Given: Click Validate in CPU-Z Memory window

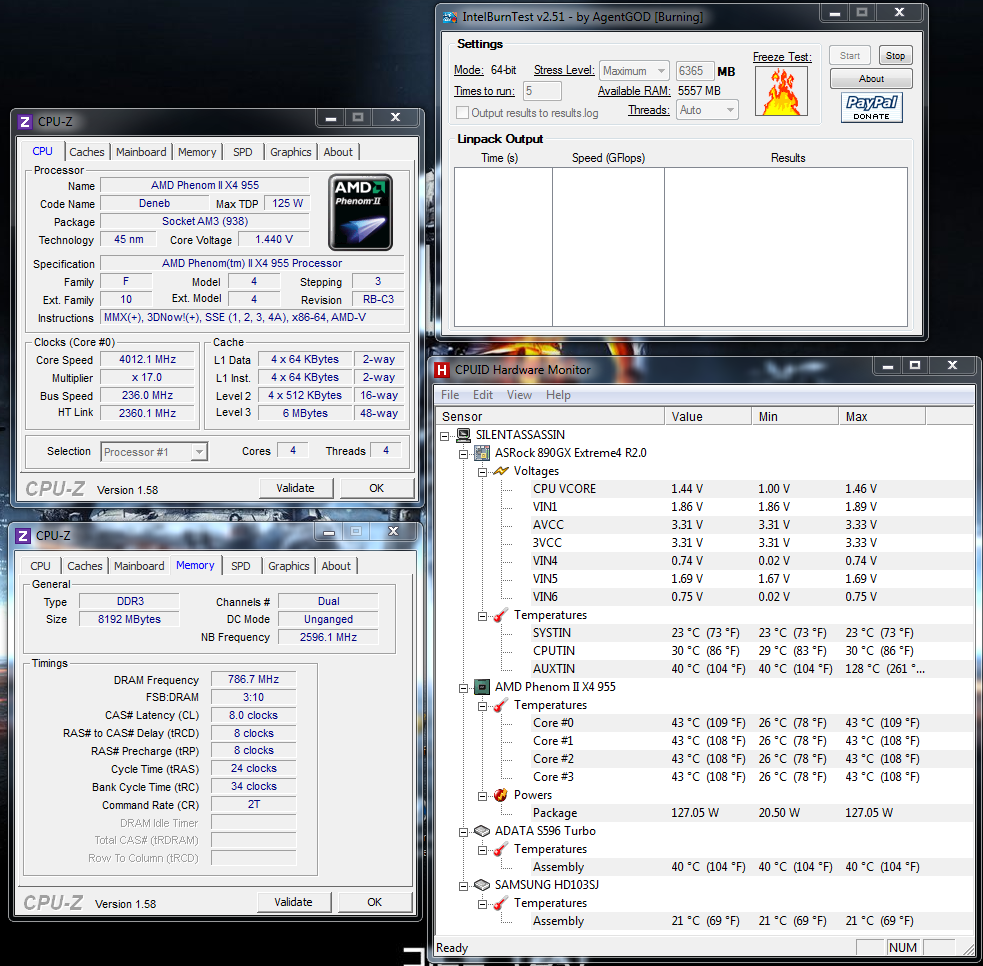Looking at the screenshot, I should point(293,902).
